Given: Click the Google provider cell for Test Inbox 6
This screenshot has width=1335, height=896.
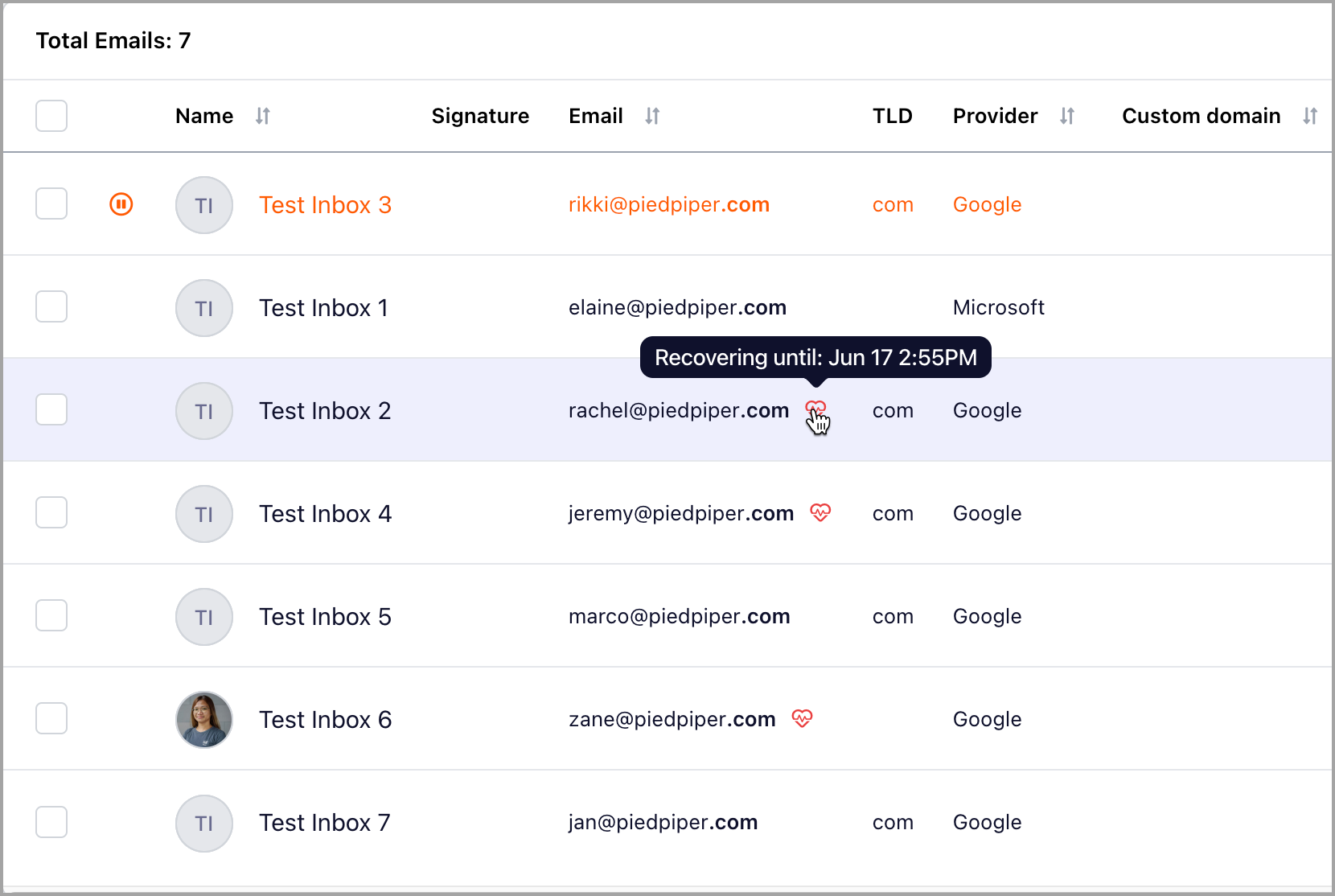Looking at the screenshot, I should 988,720.
